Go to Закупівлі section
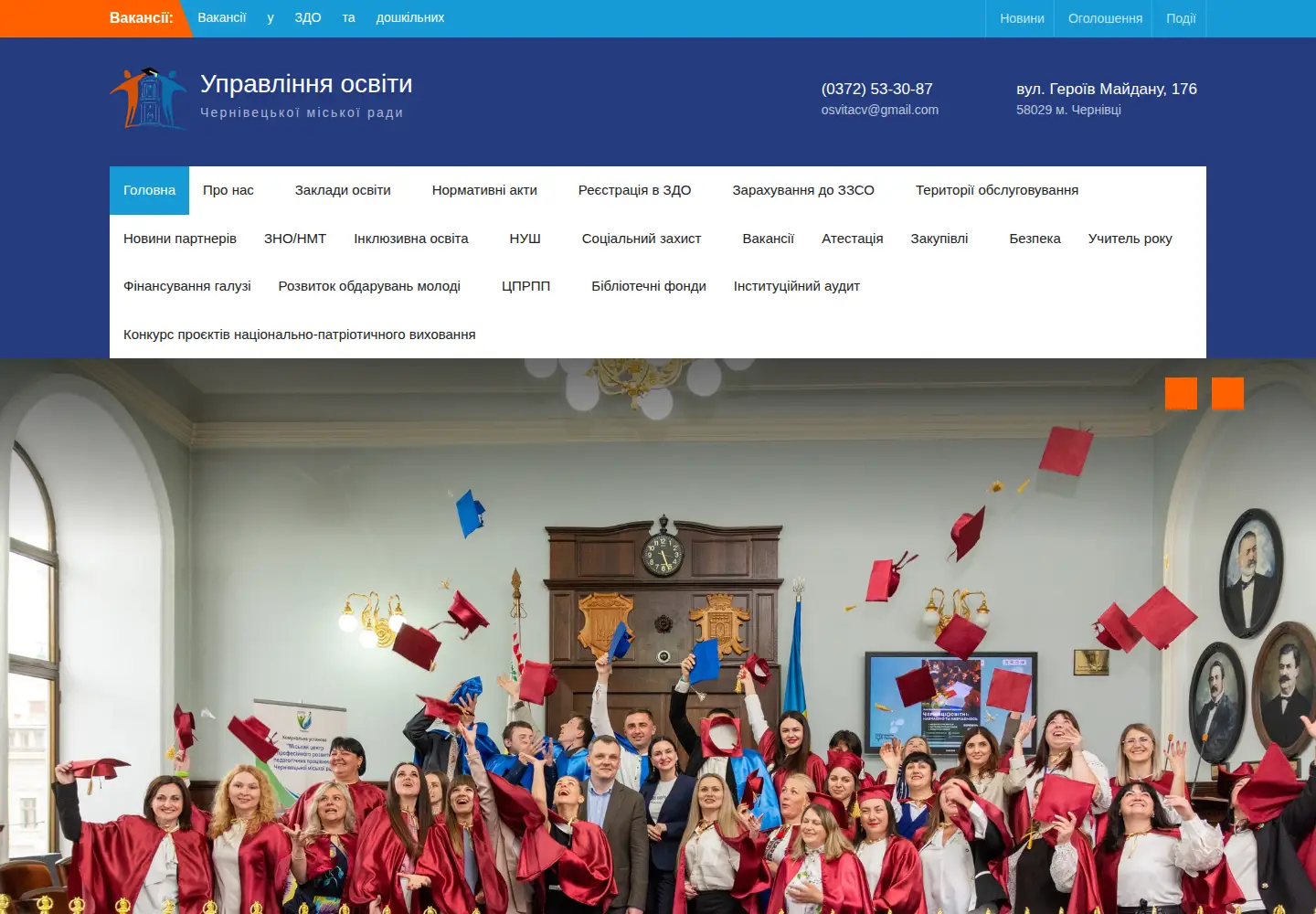 click(939, 239)
